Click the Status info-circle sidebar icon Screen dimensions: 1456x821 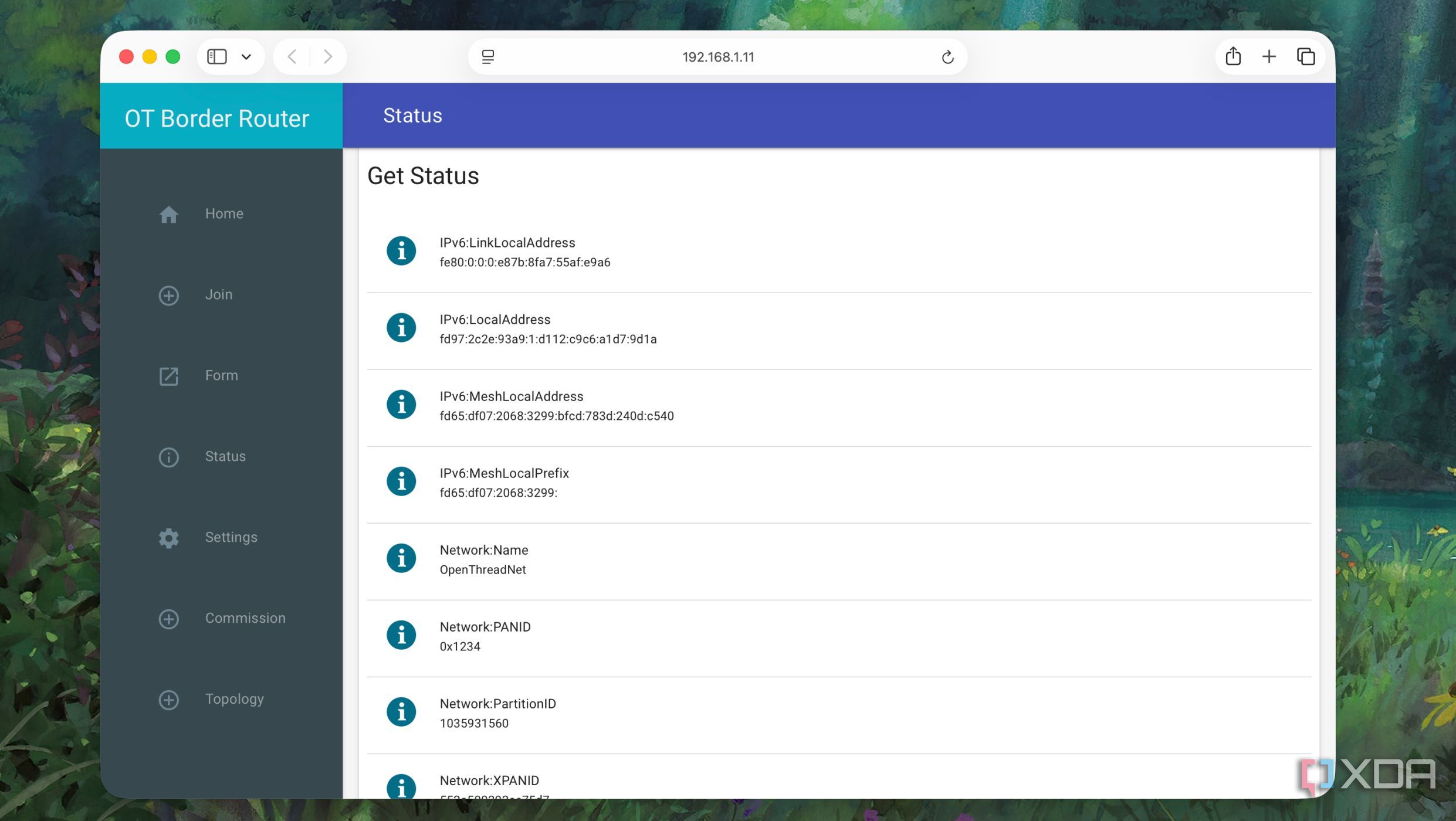[168, 457]
